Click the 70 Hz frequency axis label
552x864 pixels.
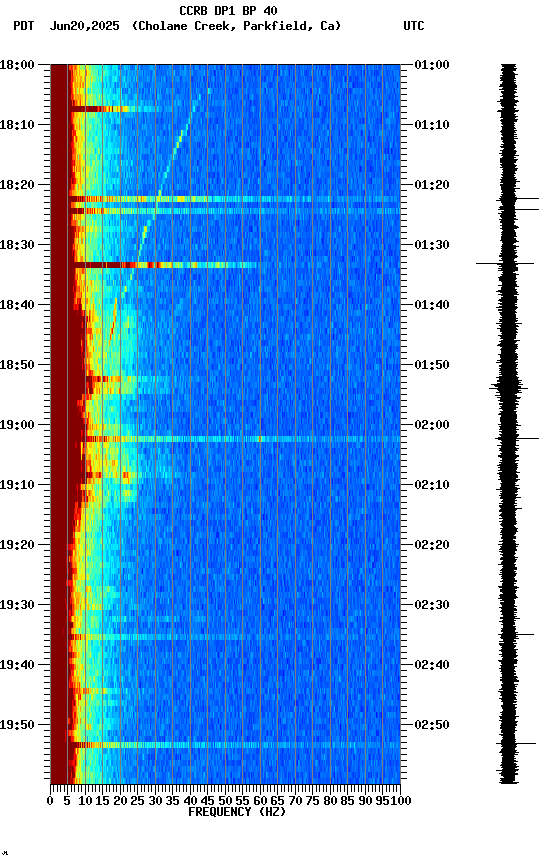tap(295, 801)
